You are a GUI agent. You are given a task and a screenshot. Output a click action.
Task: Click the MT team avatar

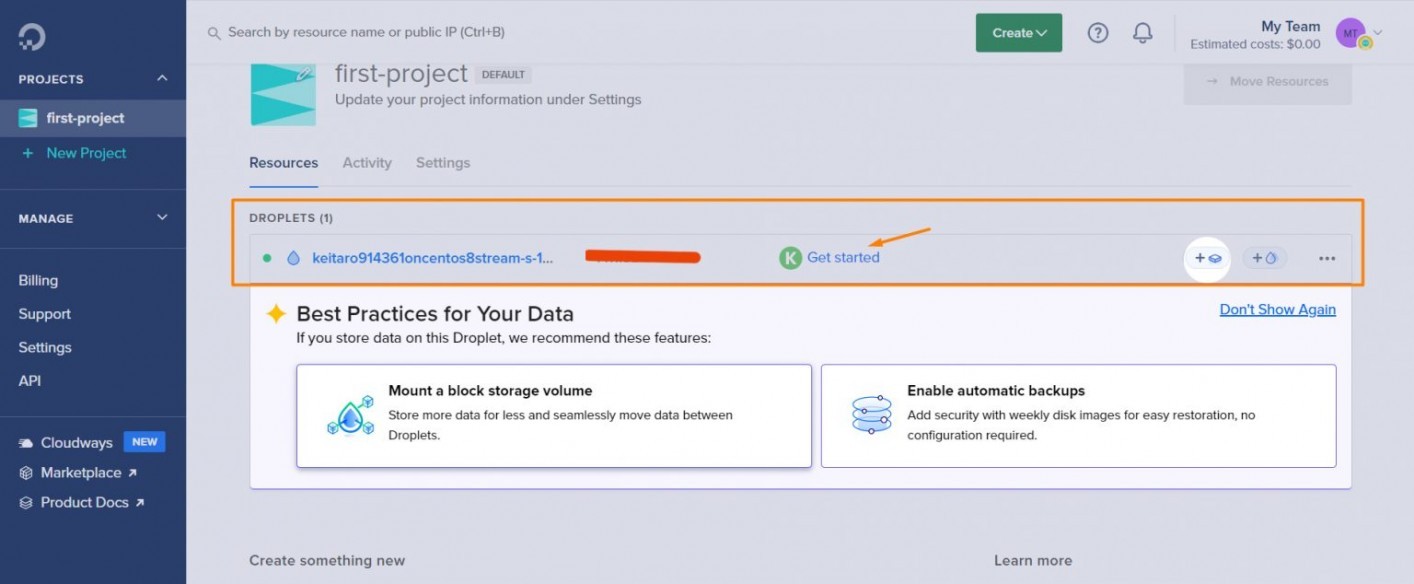(x=1350, y=33)
